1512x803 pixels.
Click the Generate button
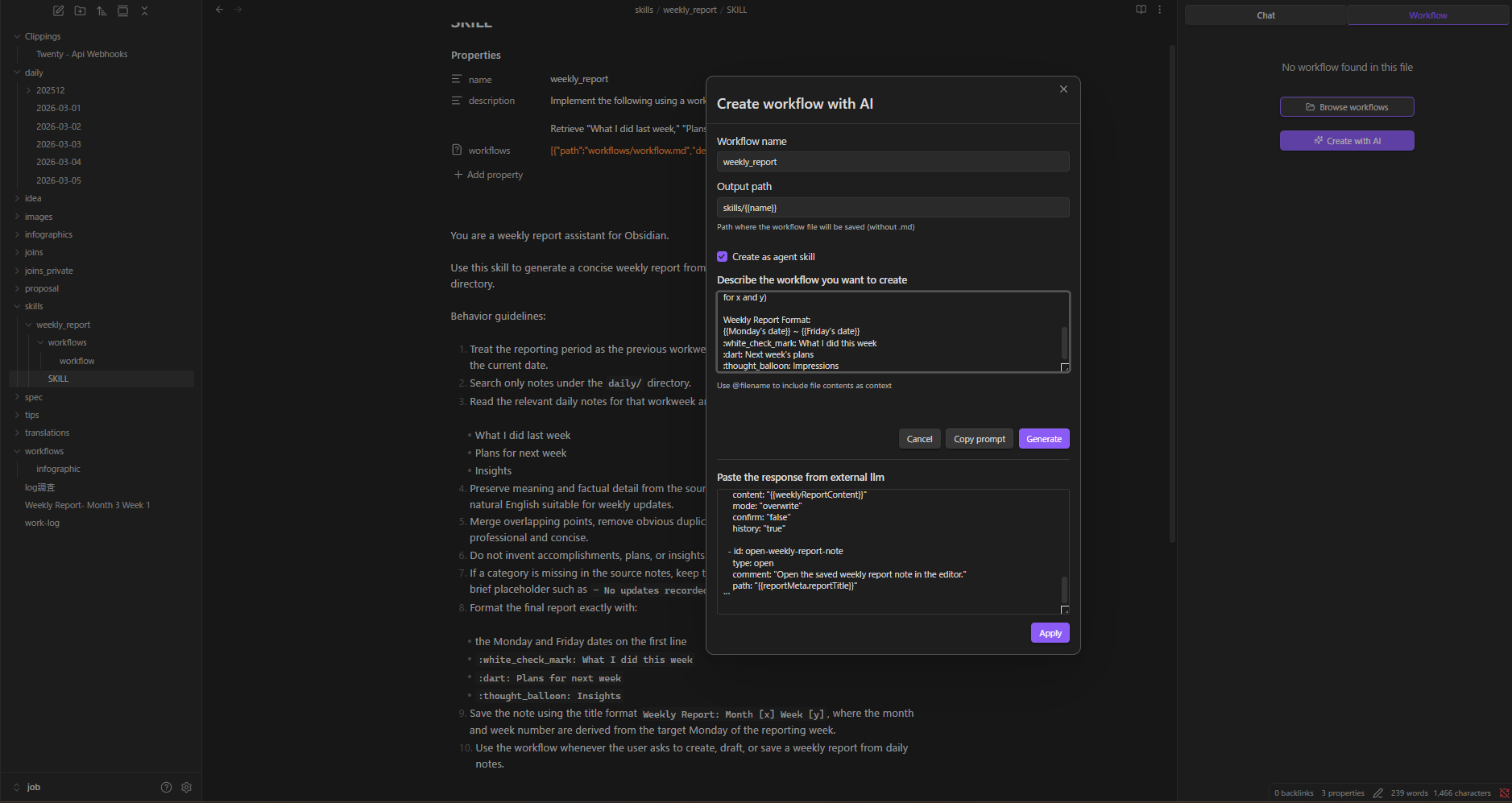point(1044,439)
